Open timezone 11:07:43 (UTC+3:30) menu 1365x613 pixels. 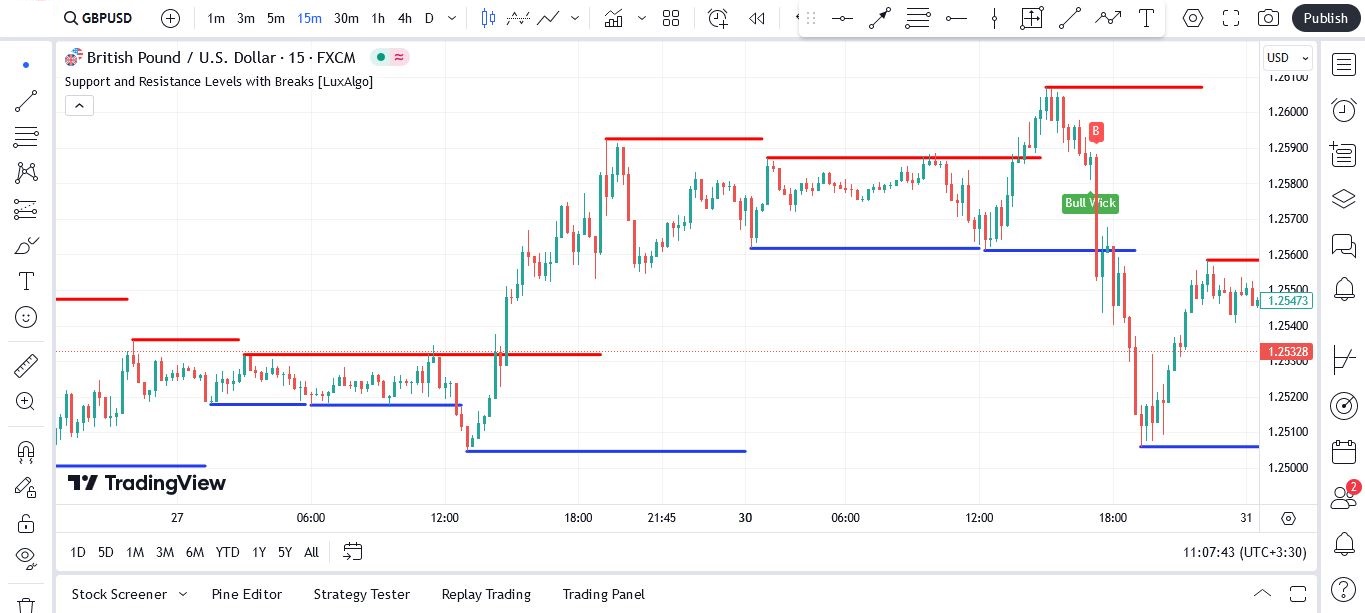(1246, 552)
